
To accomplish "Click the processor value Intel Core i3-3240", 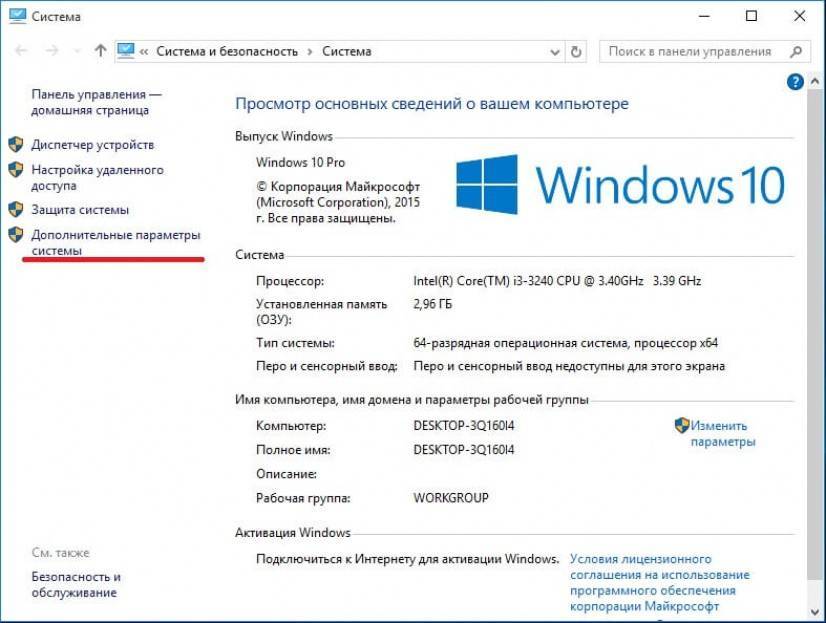I will click(557, 281).
